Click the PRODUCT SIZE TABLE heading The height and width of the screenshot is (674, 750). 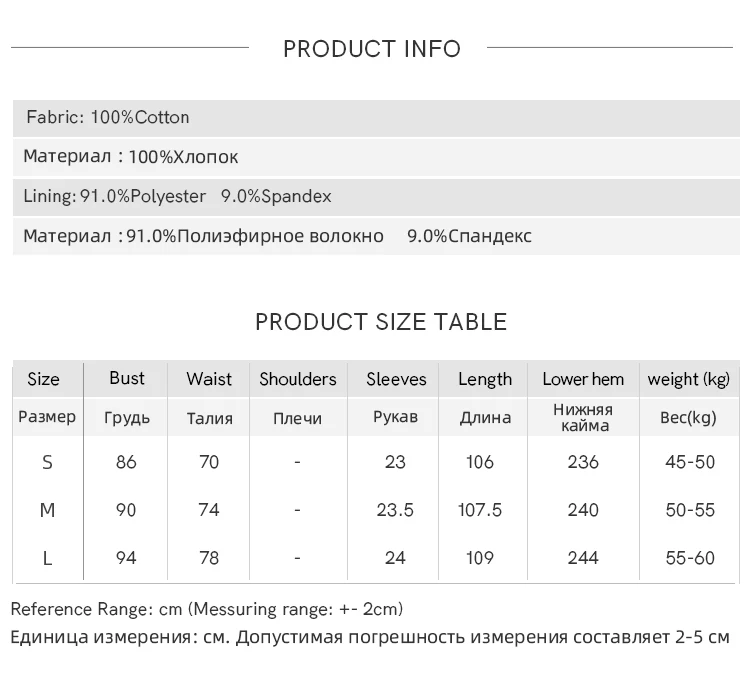381,322
